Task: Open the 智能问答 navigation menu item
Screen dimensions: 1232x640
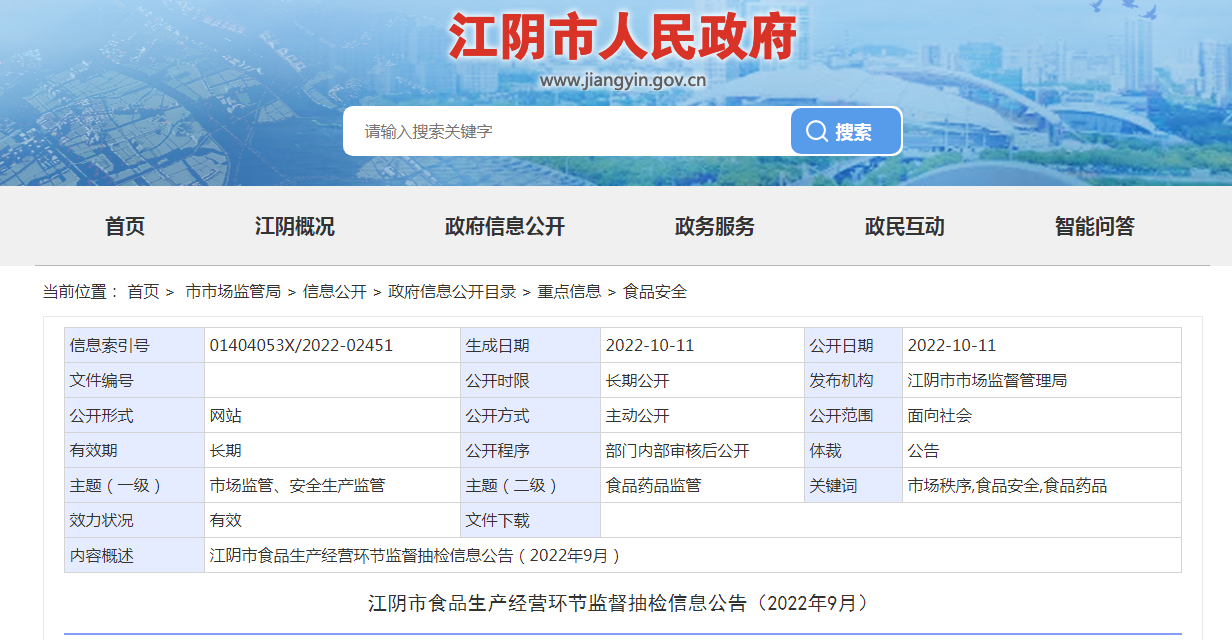Action: click(1095, 227)
